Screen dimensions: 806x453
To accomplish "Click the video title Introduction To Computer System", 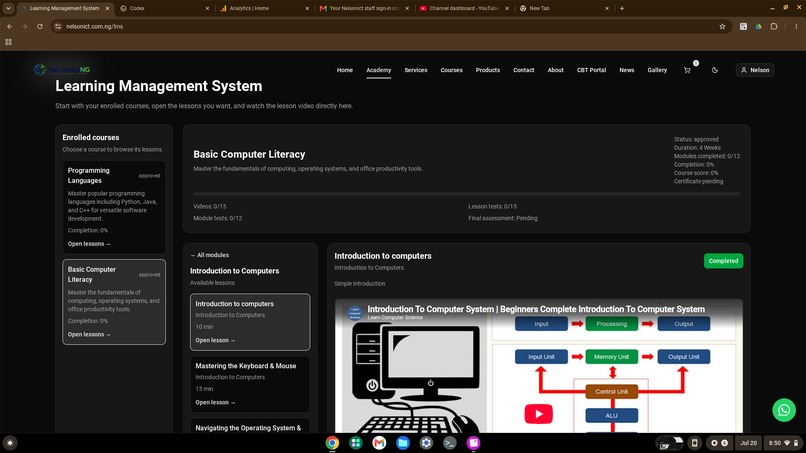I will coord(536,309).
